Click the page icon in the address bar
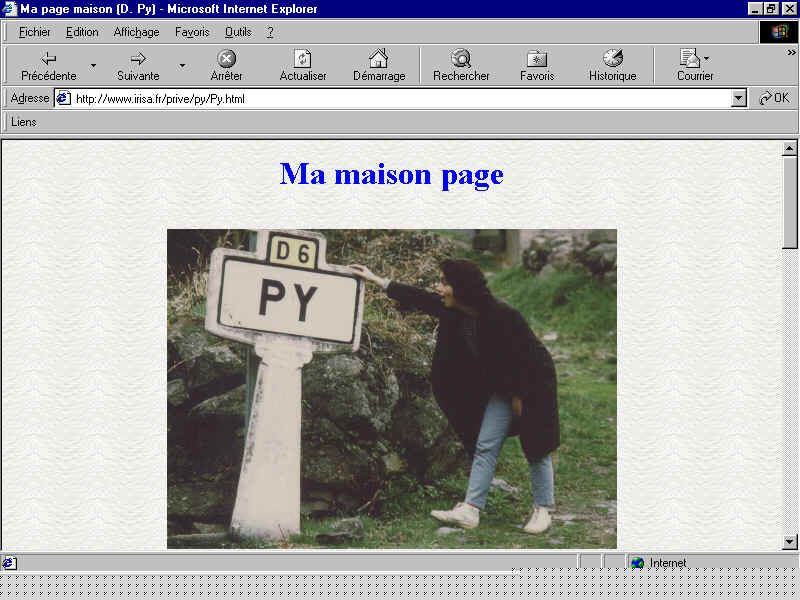This screenshot has width=800, height=600. click(x=63, y=98)
